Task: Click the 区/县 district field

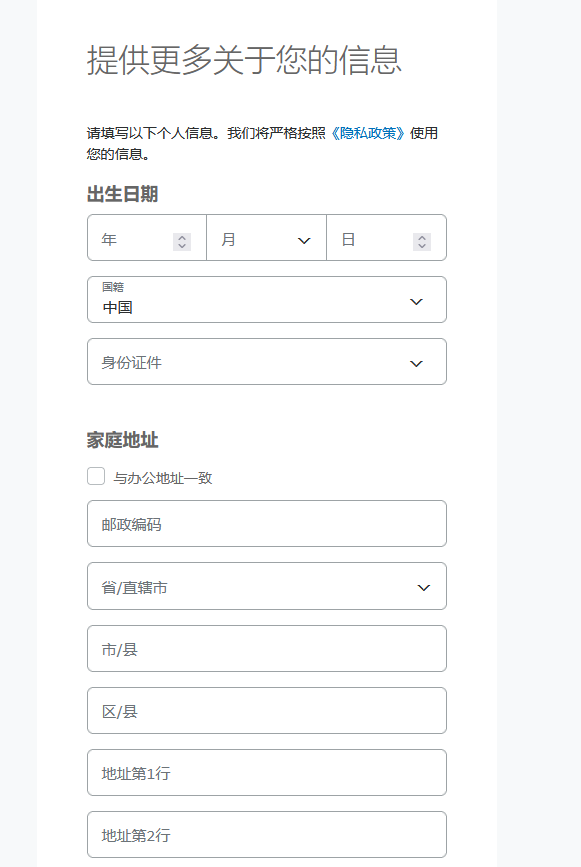Action: click(x=265, y=710)
